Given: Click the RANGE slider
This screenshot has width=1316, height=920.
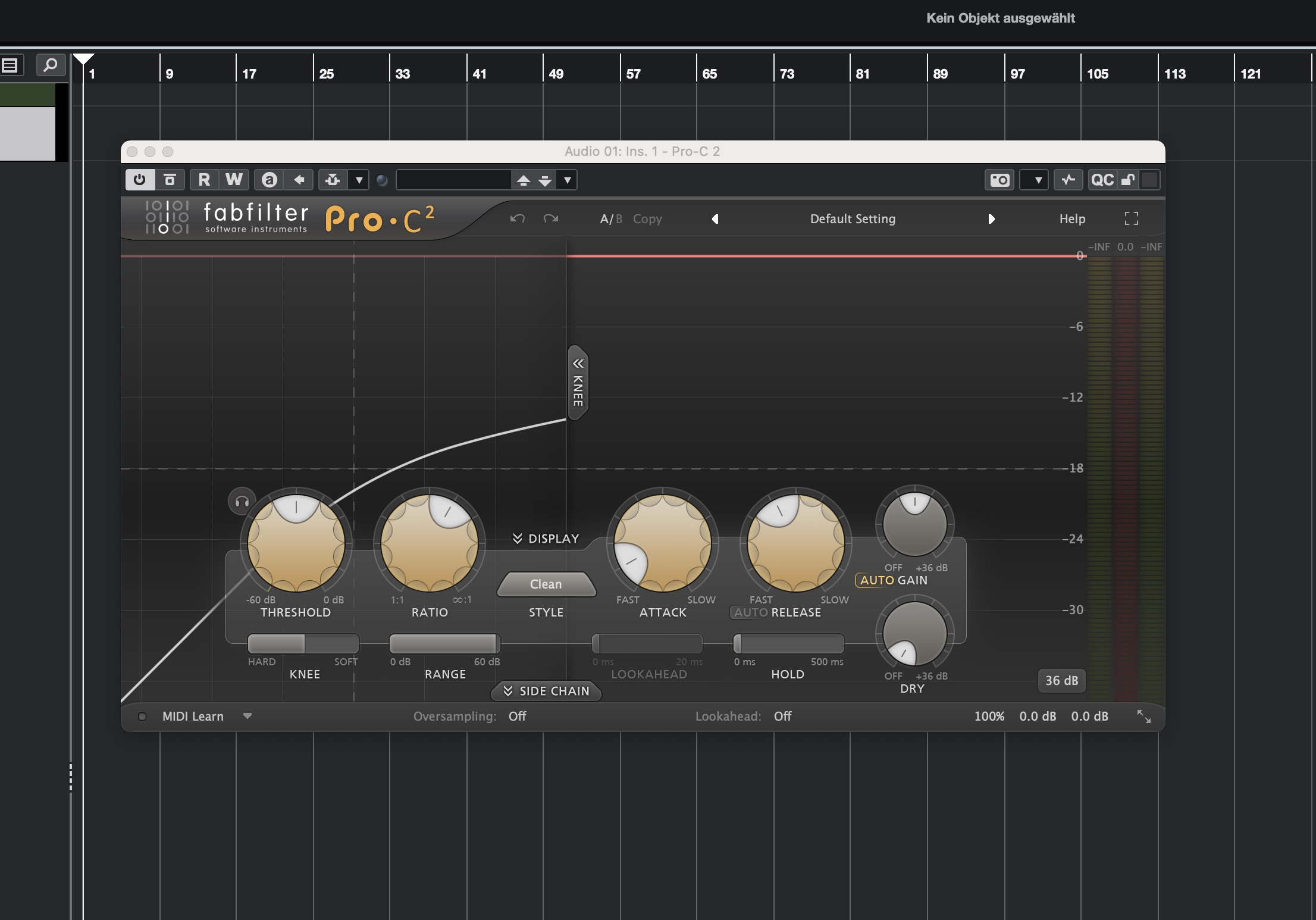Looking at the screenshot, I should coord(444,644).
